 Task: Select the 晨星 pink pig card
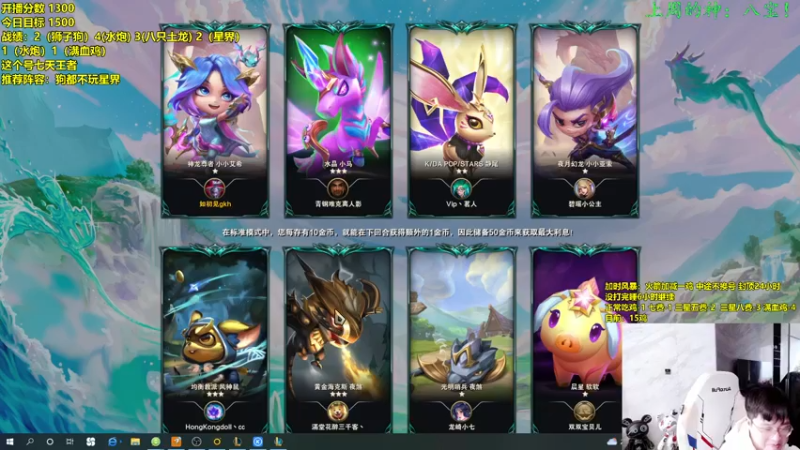[585, 339]
